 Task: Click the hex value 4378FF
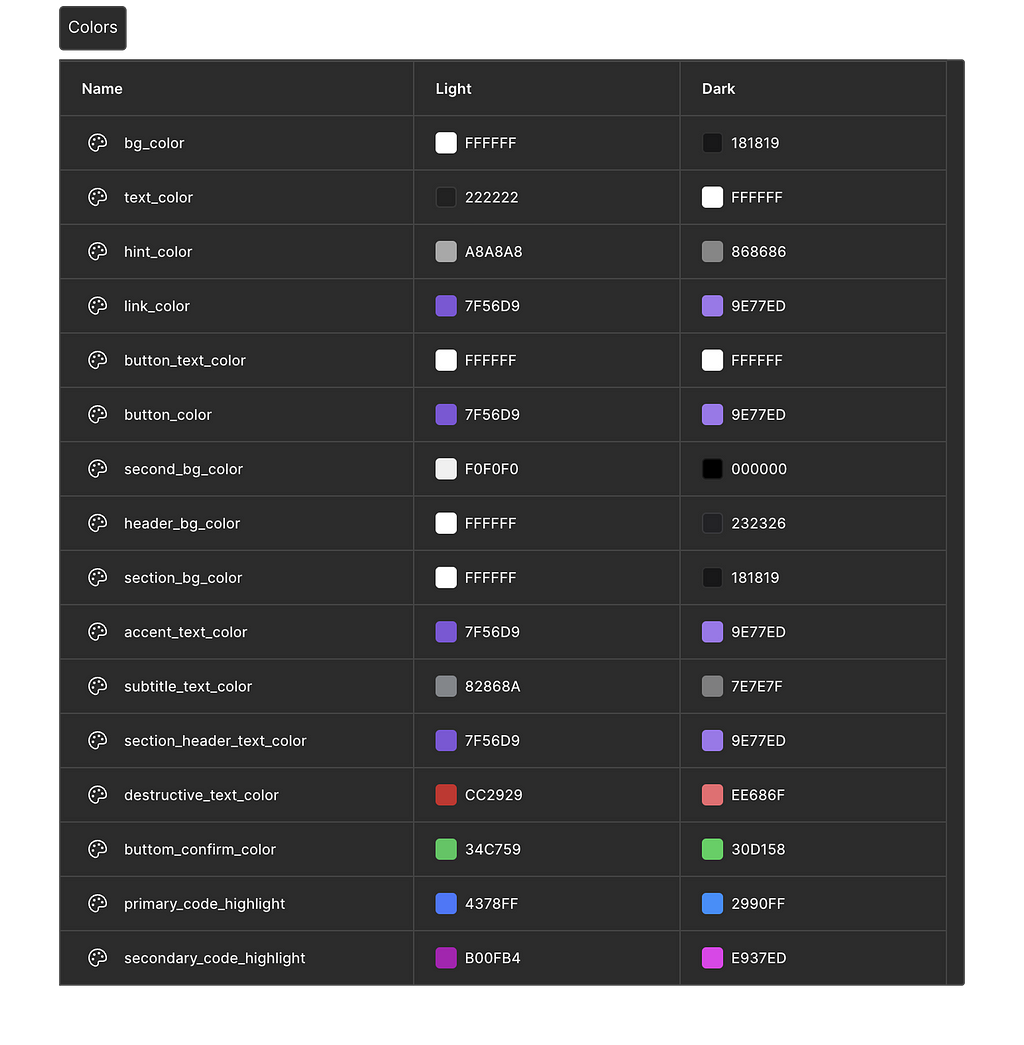(491, 904)
